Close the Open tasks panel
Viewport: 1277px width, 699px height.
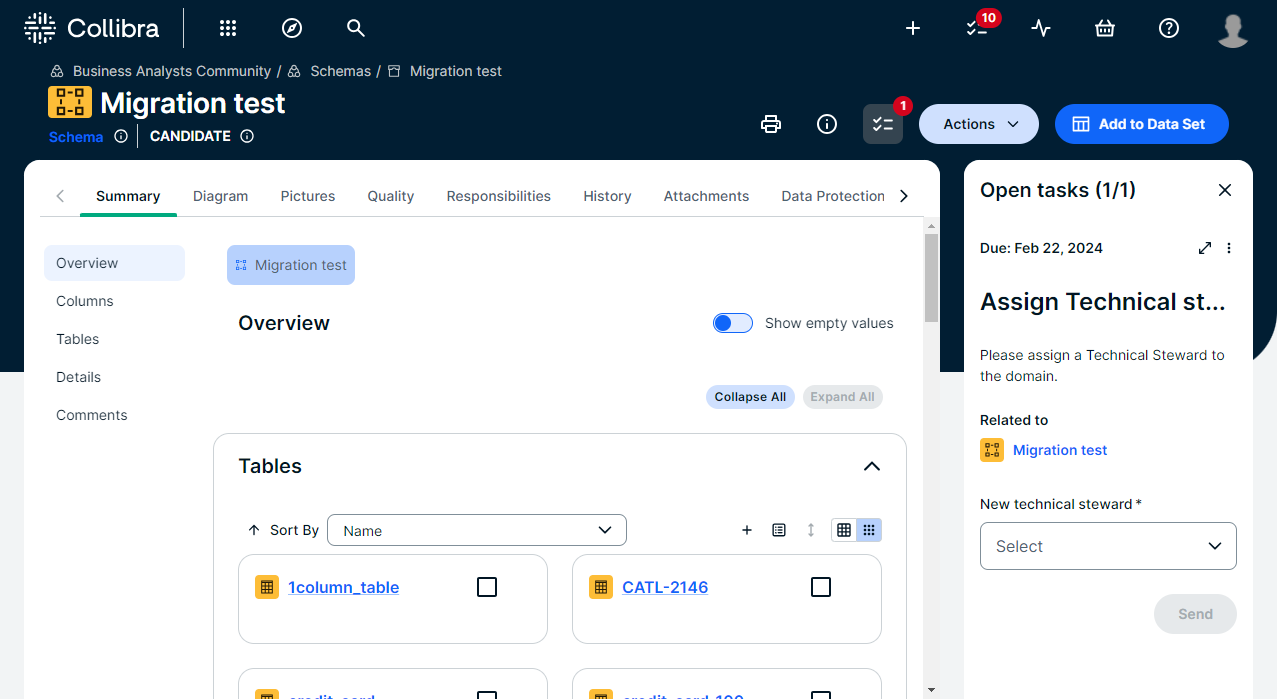pos(1225,190)
